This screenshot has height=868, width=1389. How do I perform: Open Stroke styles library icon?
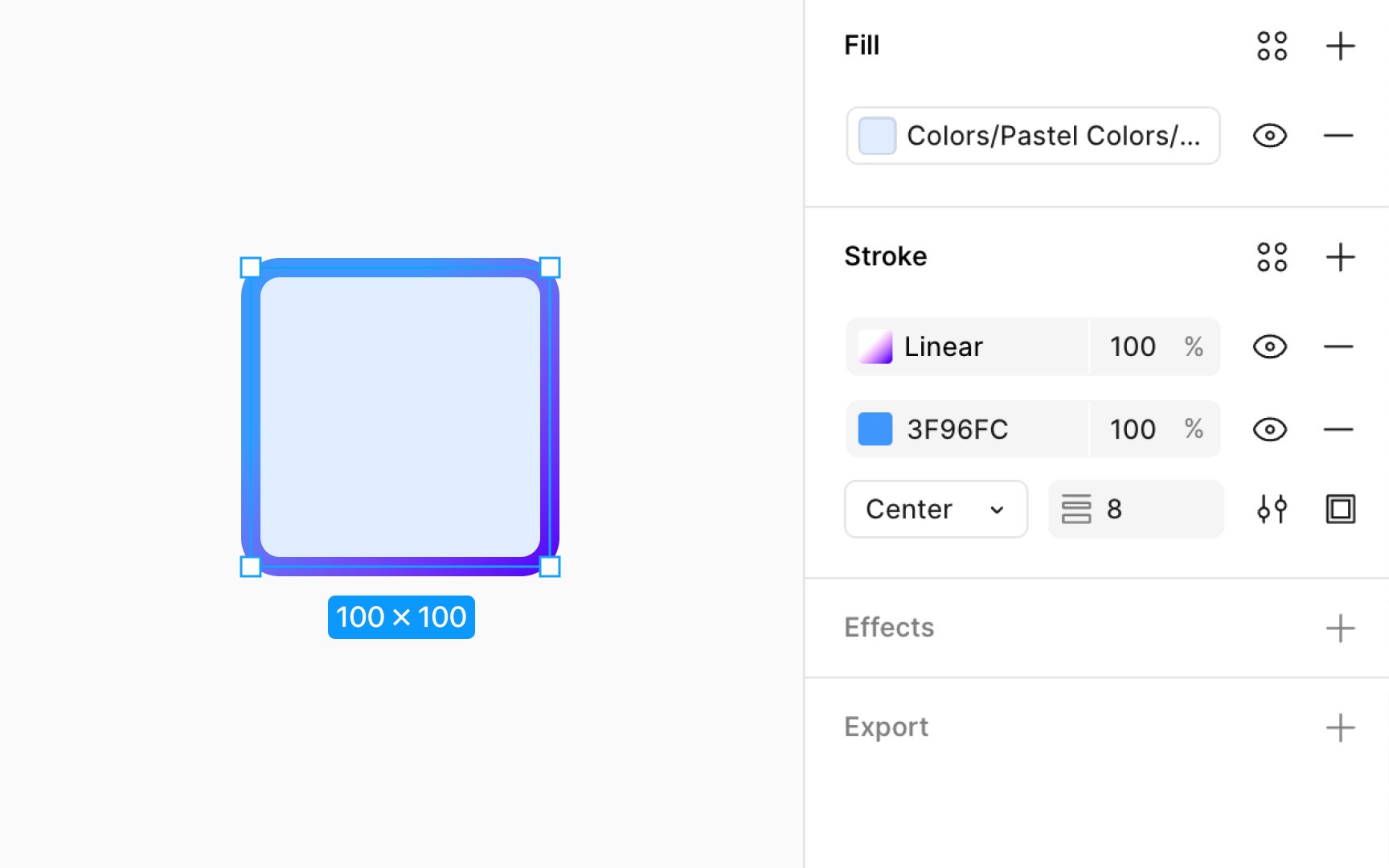[1272, 257]
